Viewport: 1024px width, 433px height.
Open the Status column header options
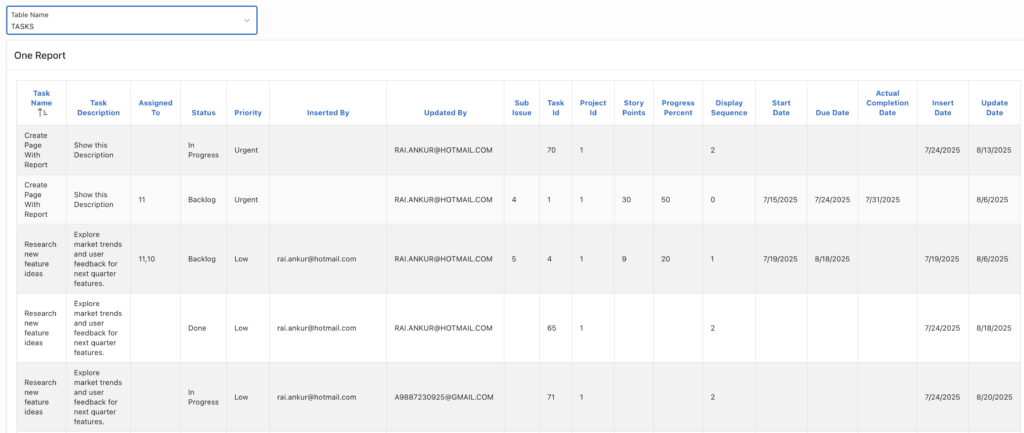203,113
